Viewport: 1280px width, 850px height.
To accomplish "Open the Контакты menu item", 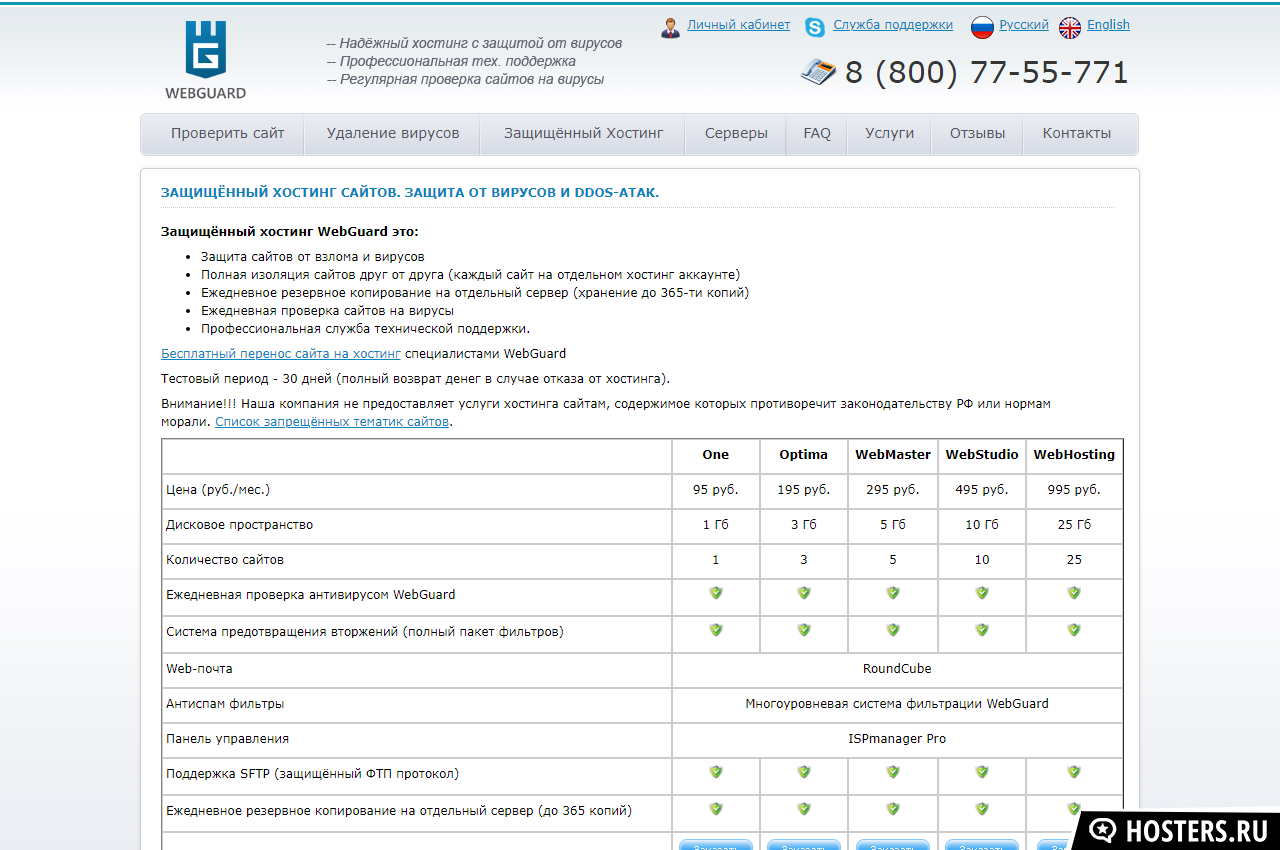I will click(1077, 134).
